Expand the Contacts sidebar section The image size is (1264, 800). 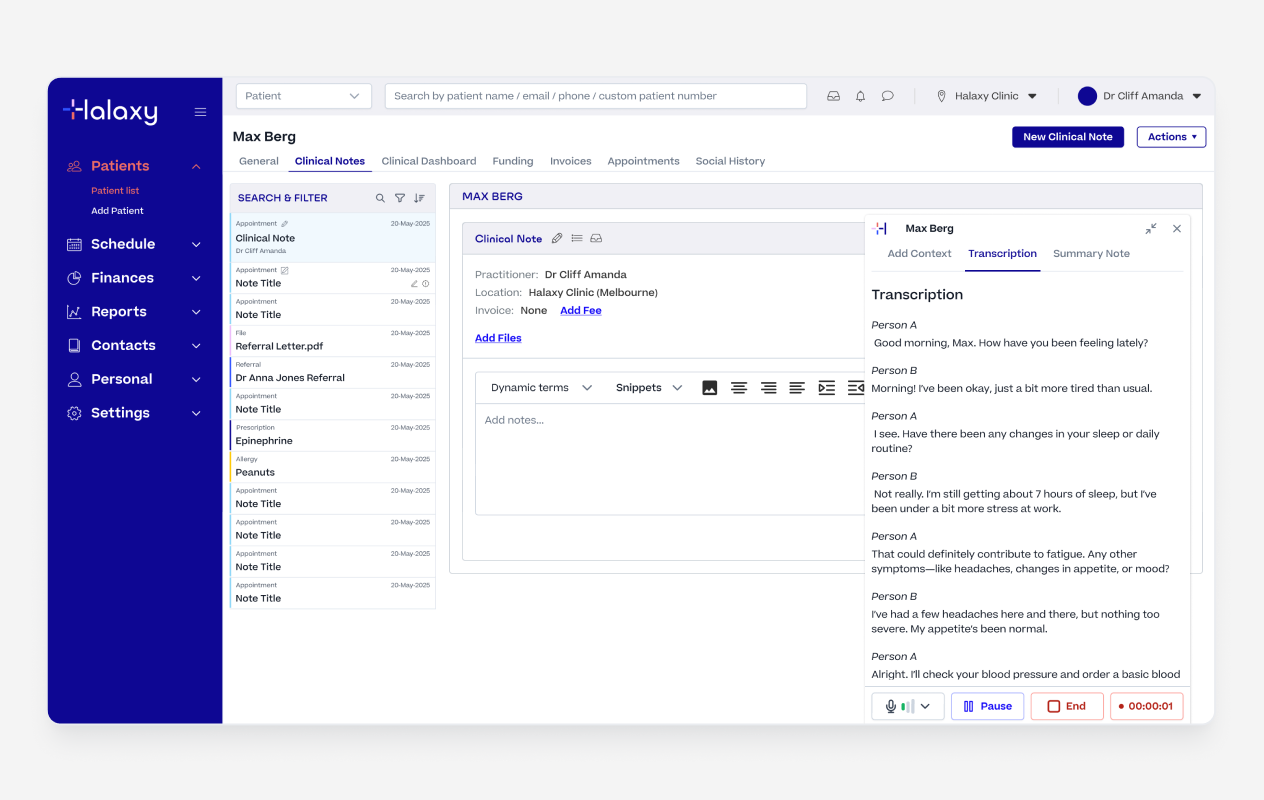point(196,346)
